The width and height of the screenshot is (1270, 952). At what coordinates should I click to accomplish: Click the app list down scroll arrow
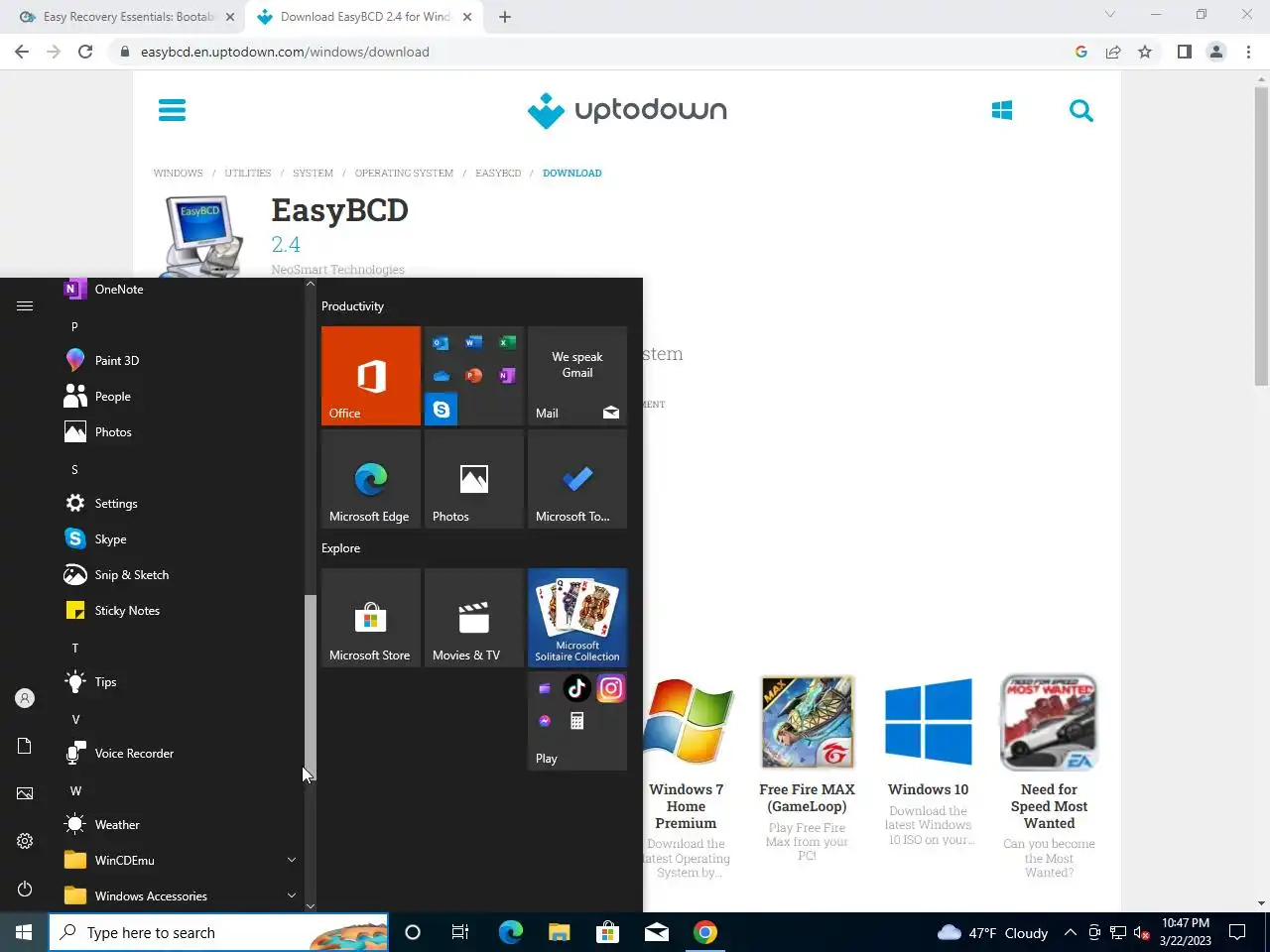[311, 905]
